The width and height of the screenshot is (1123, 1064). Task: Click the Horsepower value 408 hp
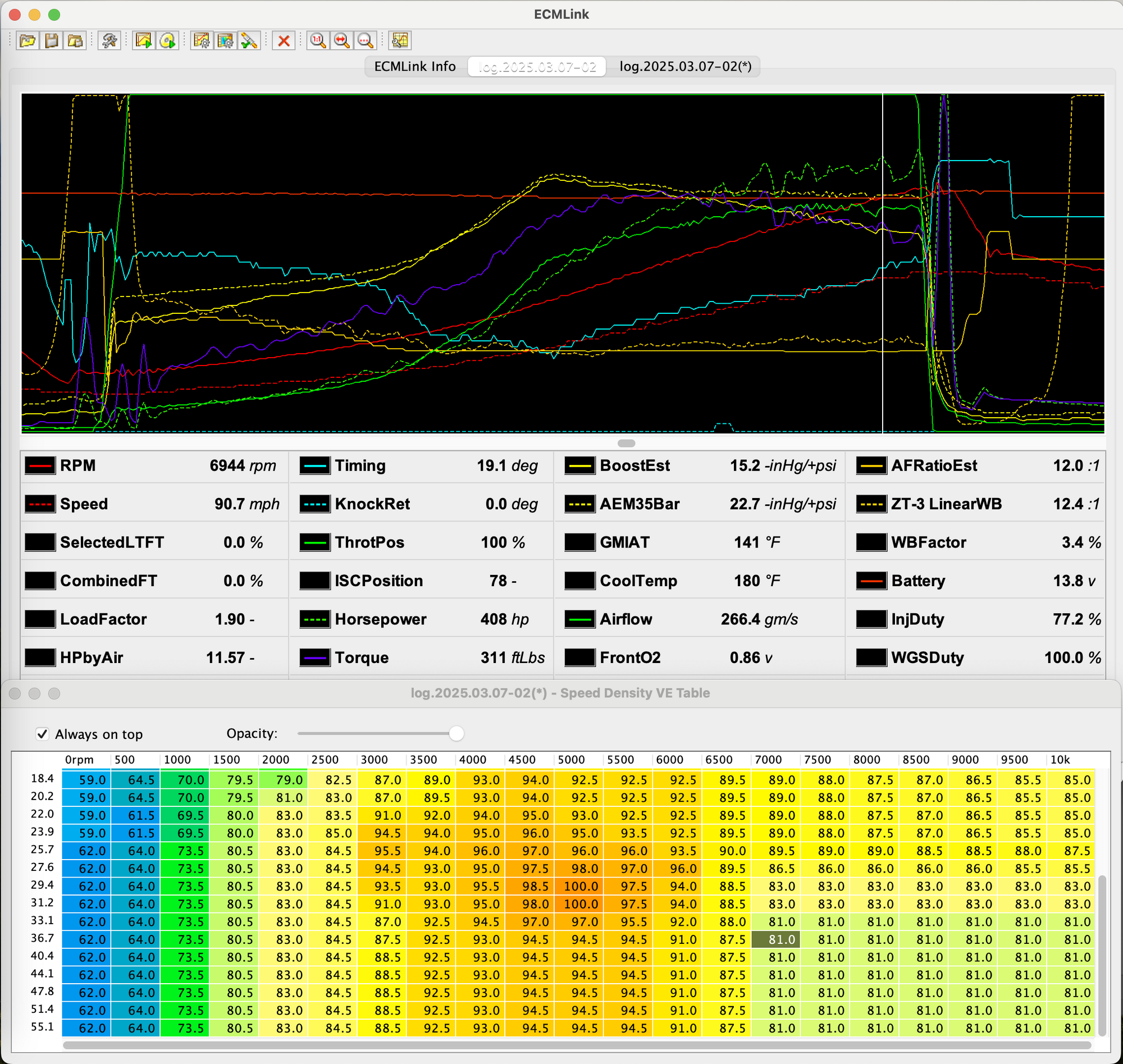505,619
